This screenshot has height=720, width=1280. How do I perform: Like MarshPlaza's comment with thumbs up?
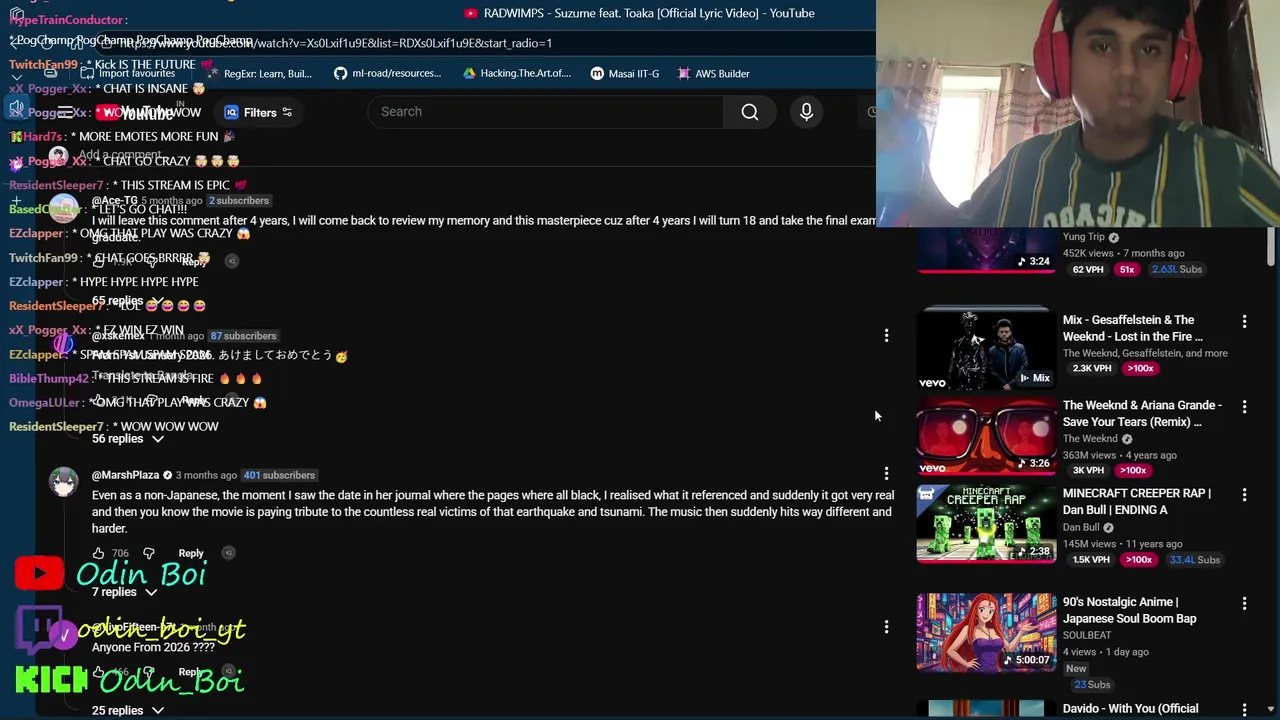pyautogui.click(x=98, y=553)
